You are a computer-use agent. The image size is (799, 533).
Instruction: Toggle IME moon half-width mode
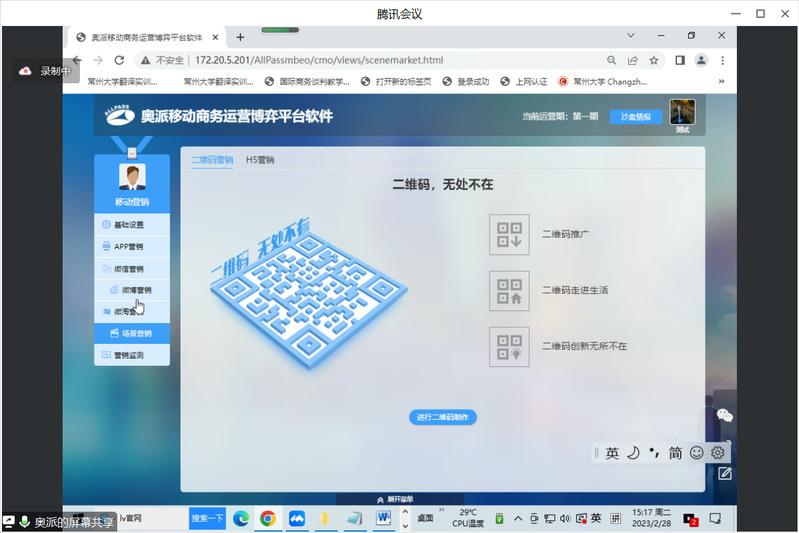click(x=633, y=453)
